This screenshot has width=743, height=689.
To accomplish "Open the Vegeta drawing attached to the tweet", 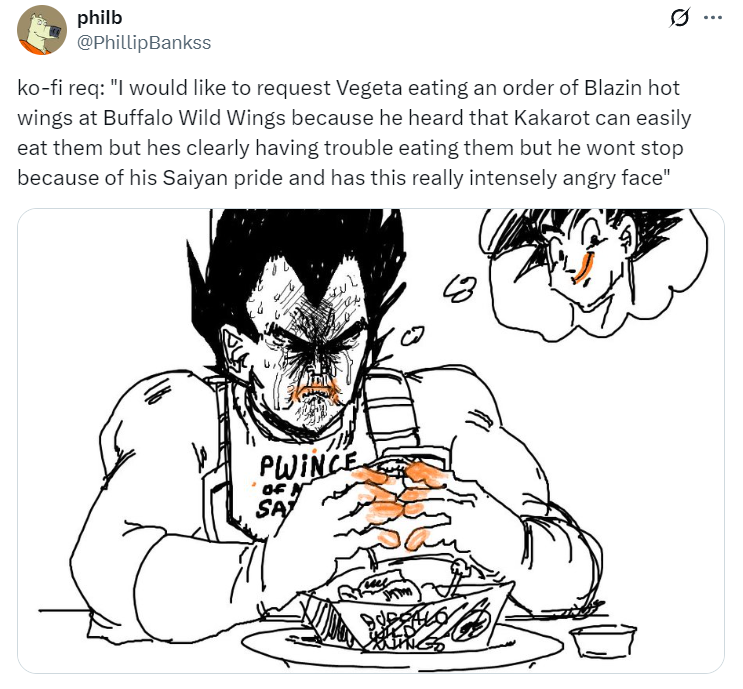I will point(371,440).
